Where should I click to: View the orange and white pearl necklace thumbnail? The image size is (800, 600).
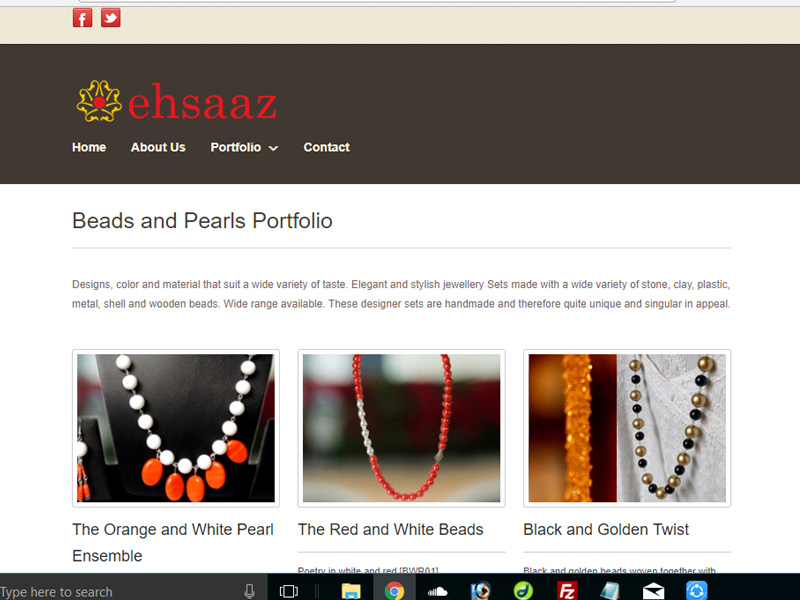tap(176, 428)
